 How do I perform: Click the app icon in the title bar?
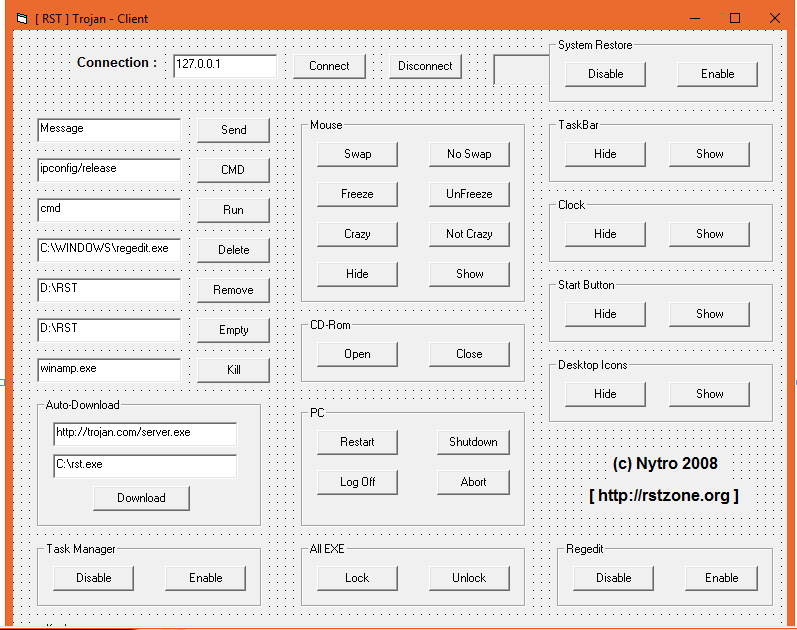tap(22, 19)
